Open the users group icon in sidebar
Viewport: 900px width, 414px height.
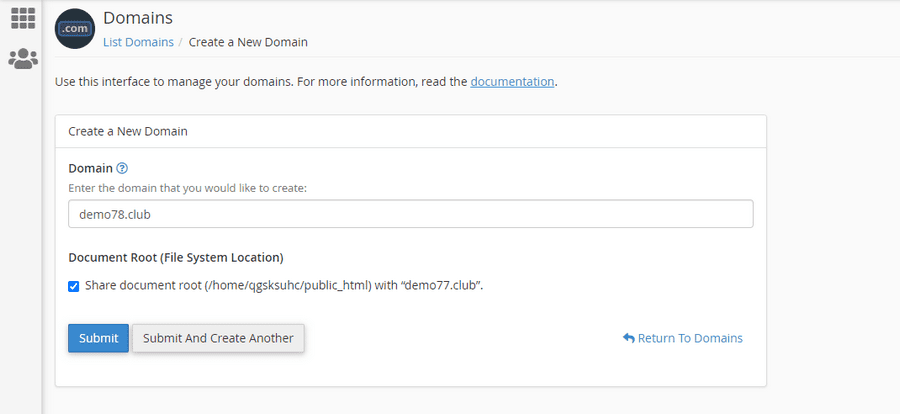23,58
